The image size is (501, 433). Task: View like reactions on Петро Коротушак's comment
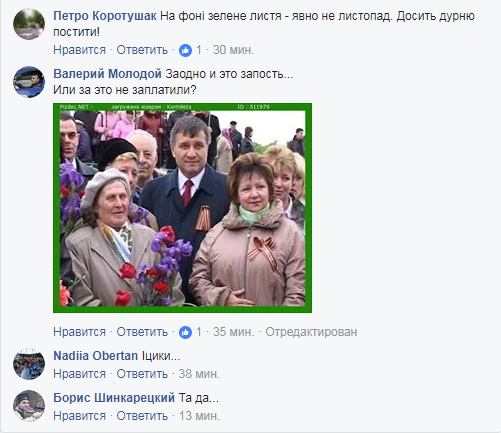[190, 50]
